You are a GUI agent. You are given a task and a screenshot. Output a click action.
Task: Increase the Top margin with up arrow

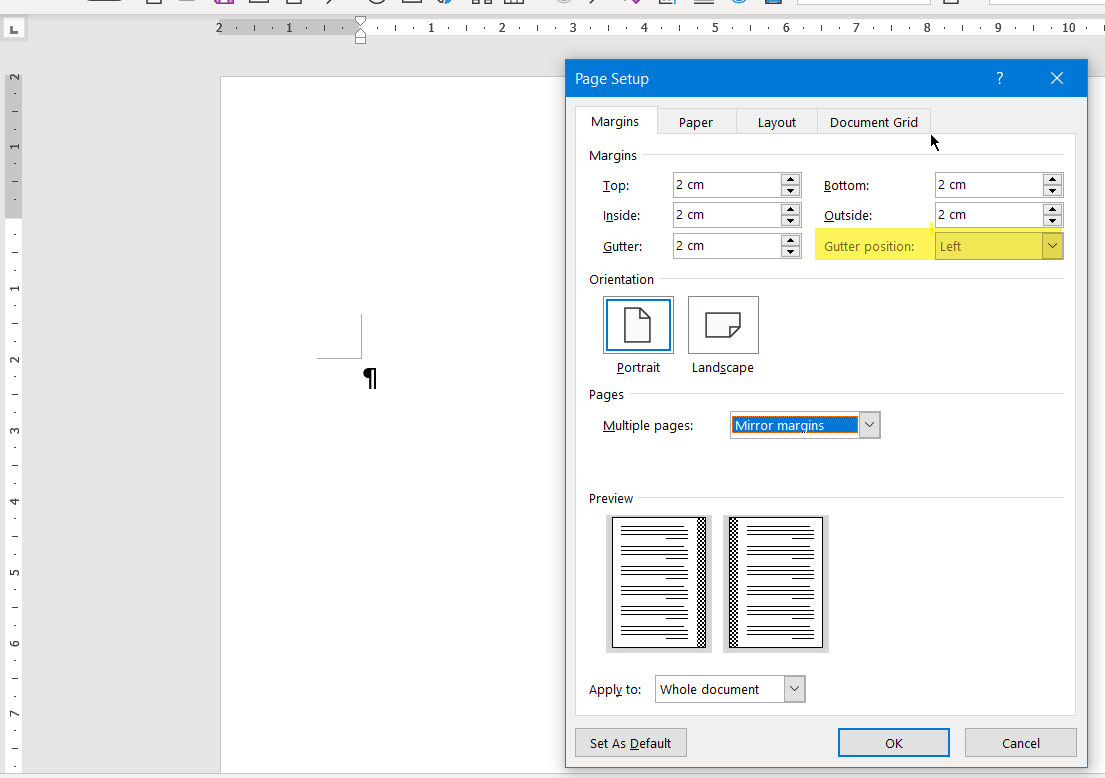click(x=791, y=179)
